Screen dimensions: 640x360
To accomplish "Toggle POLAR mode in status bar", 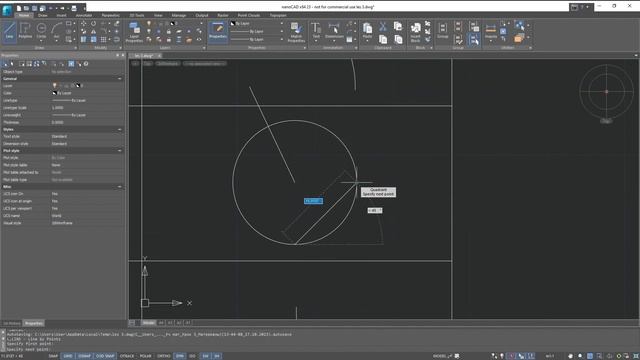I will coord(146,356).
